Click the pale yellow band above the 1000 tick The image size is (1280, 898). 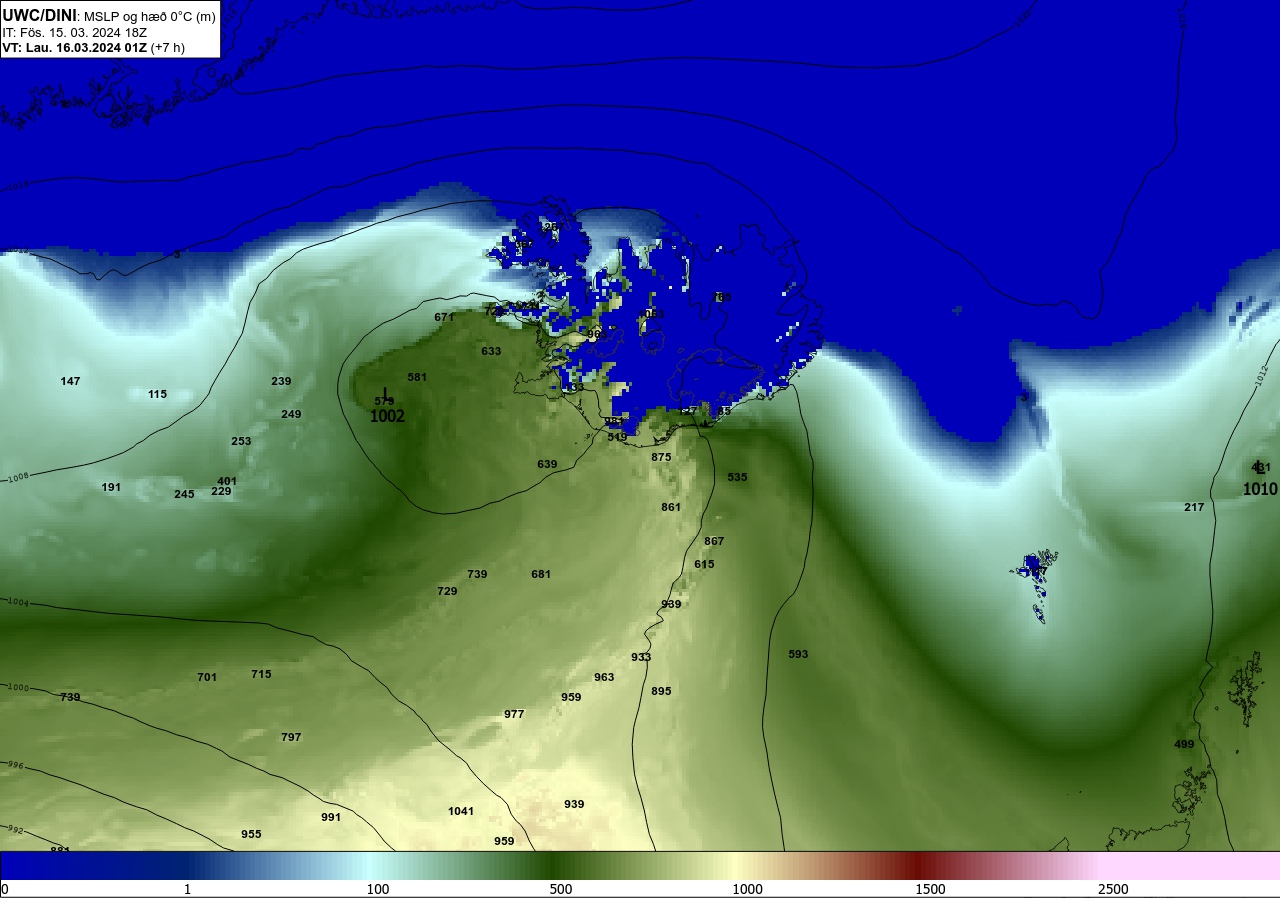coord(735,865)
